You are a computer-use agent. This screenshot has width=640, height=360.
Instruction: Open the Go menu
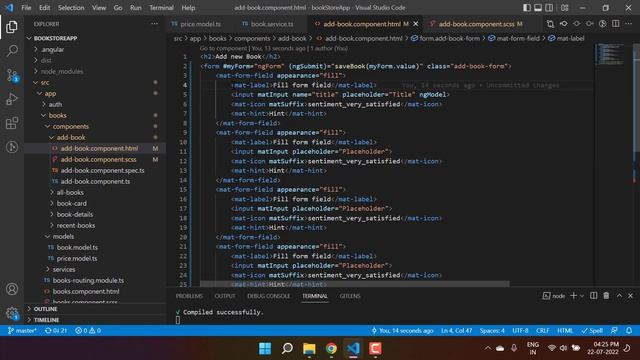(118, 8)
